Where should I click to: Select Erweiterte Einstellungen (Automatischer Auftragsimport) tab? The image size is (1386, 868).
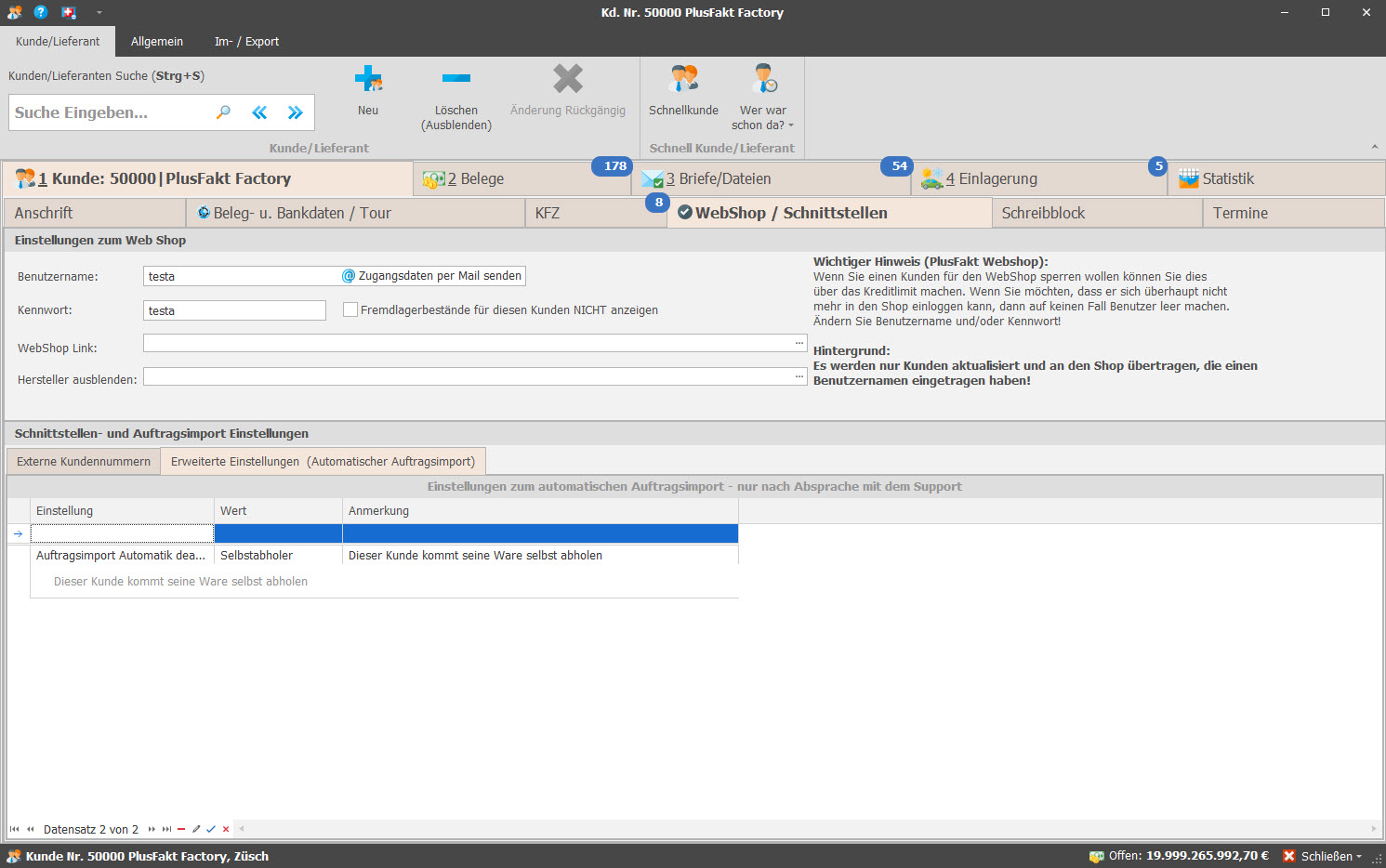point(323,462)
